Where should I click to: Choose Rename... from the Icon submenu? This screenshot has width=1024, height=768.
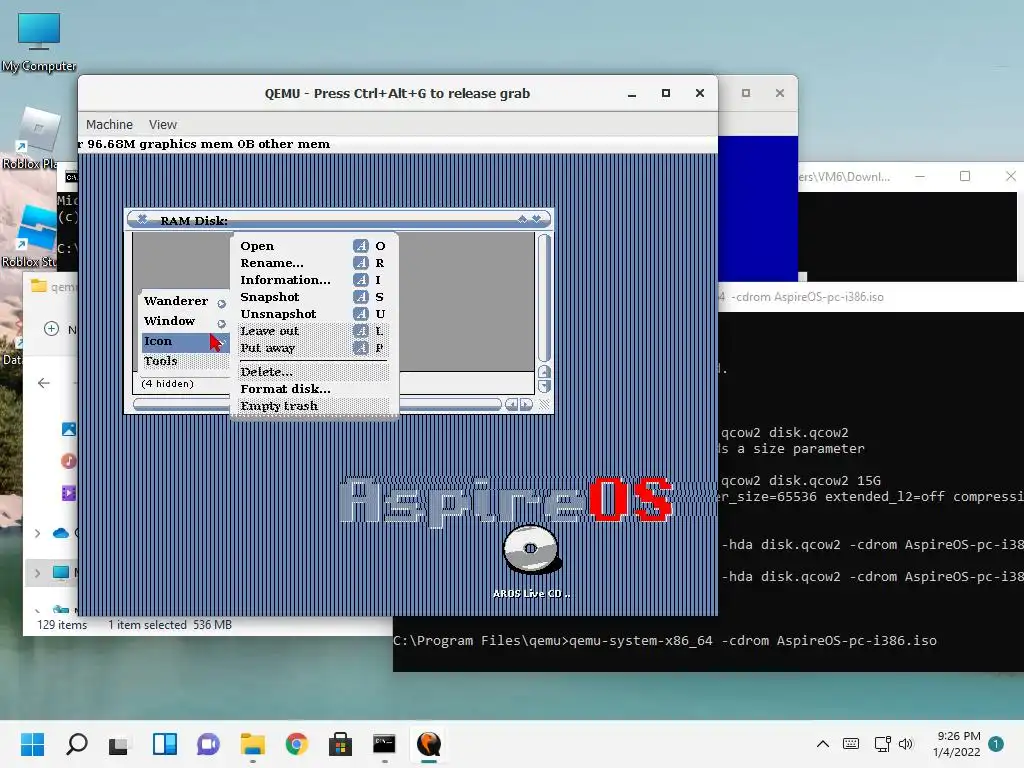click(x=313, y=263)
